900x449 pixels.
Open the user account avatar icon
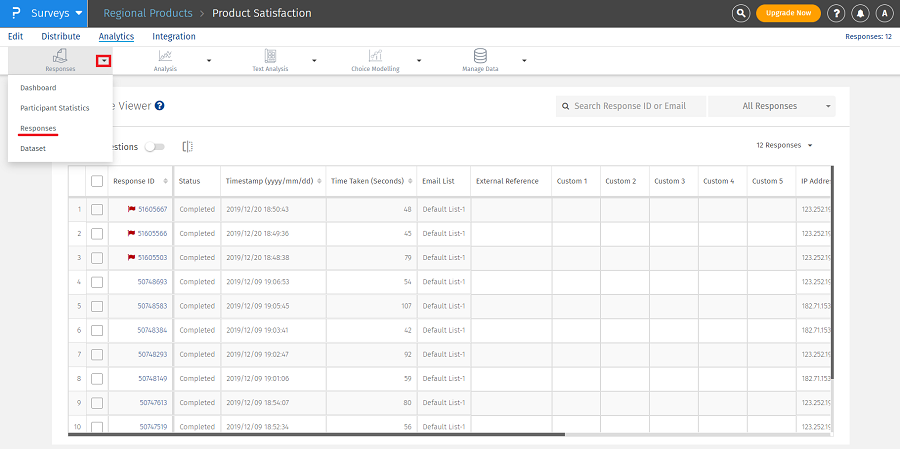884,13
